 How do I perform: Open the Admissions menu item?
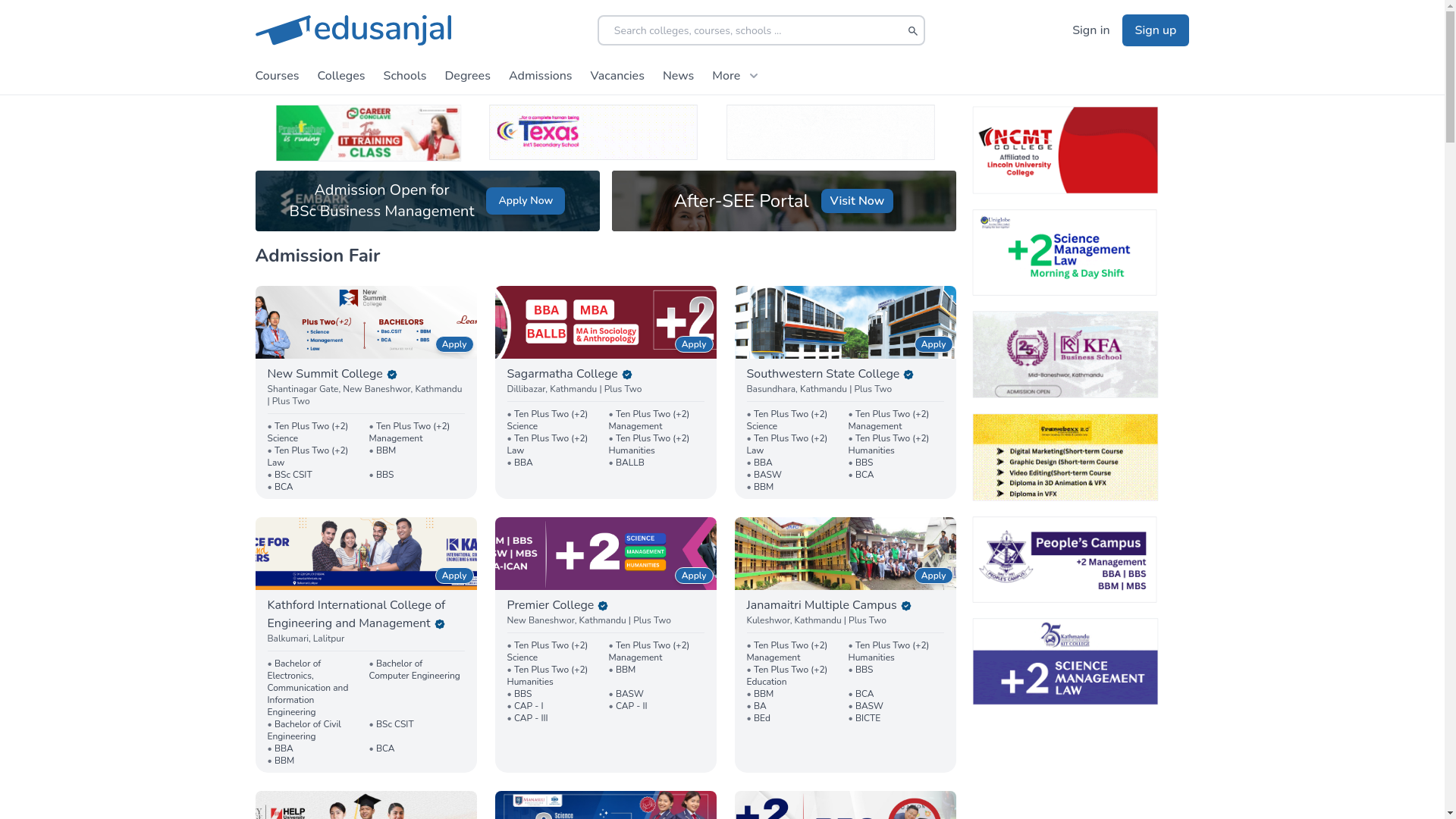pos(540,76)
